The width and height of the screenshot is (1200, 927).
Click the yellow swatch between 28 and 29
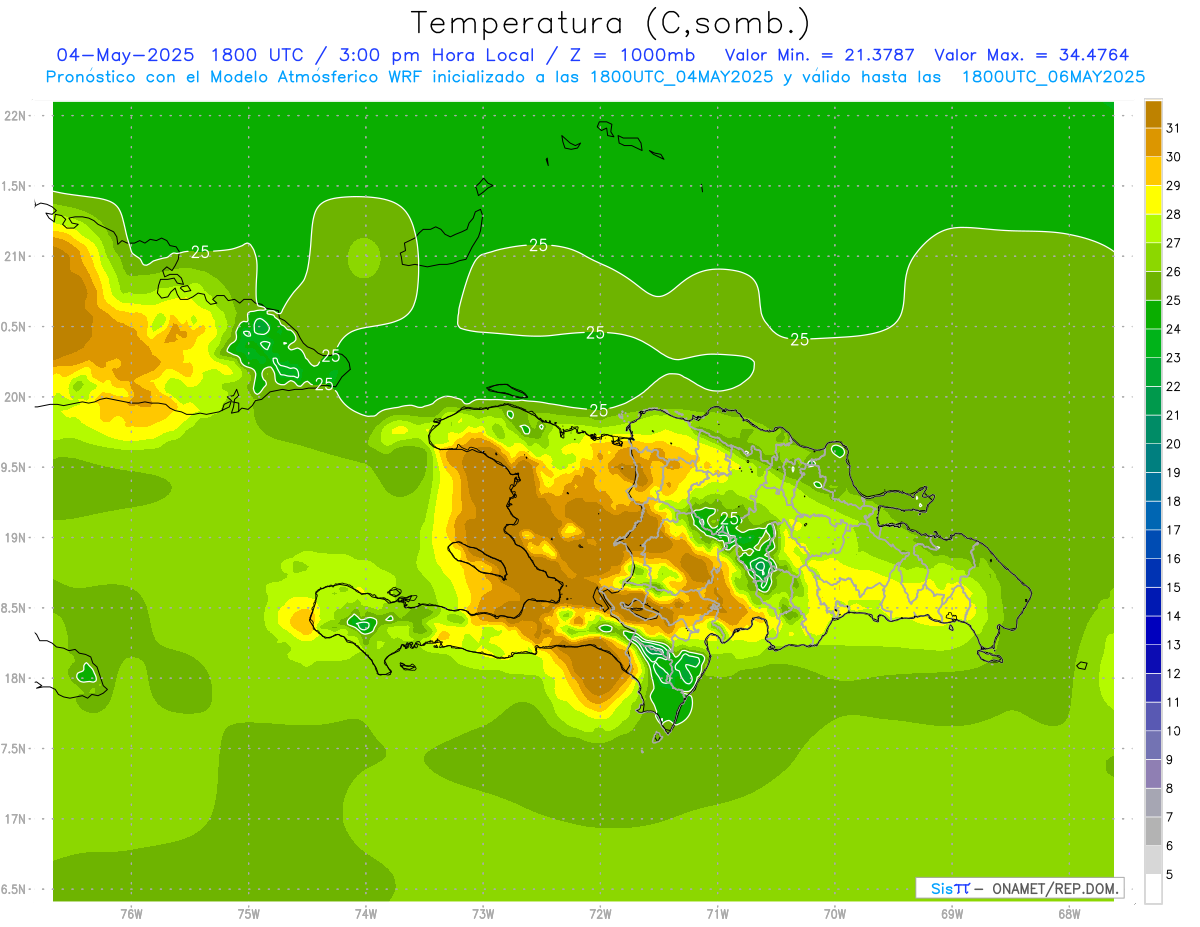pyautogui.click(x=1153, y=200)
